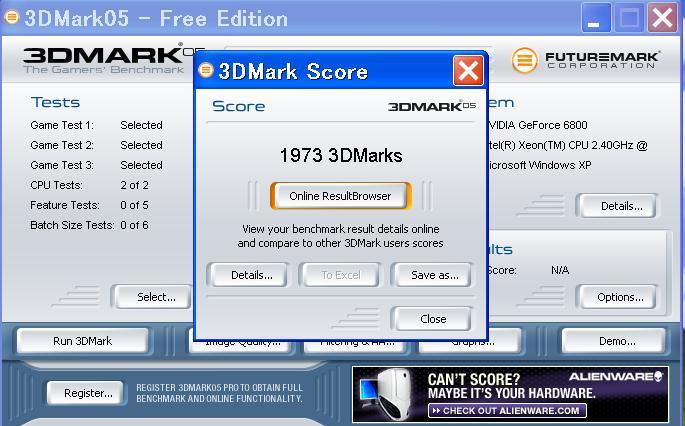Click the Game Test 1 Selected value
The height and width of the screenshot is (426, 685).
[x=141, y=125]
